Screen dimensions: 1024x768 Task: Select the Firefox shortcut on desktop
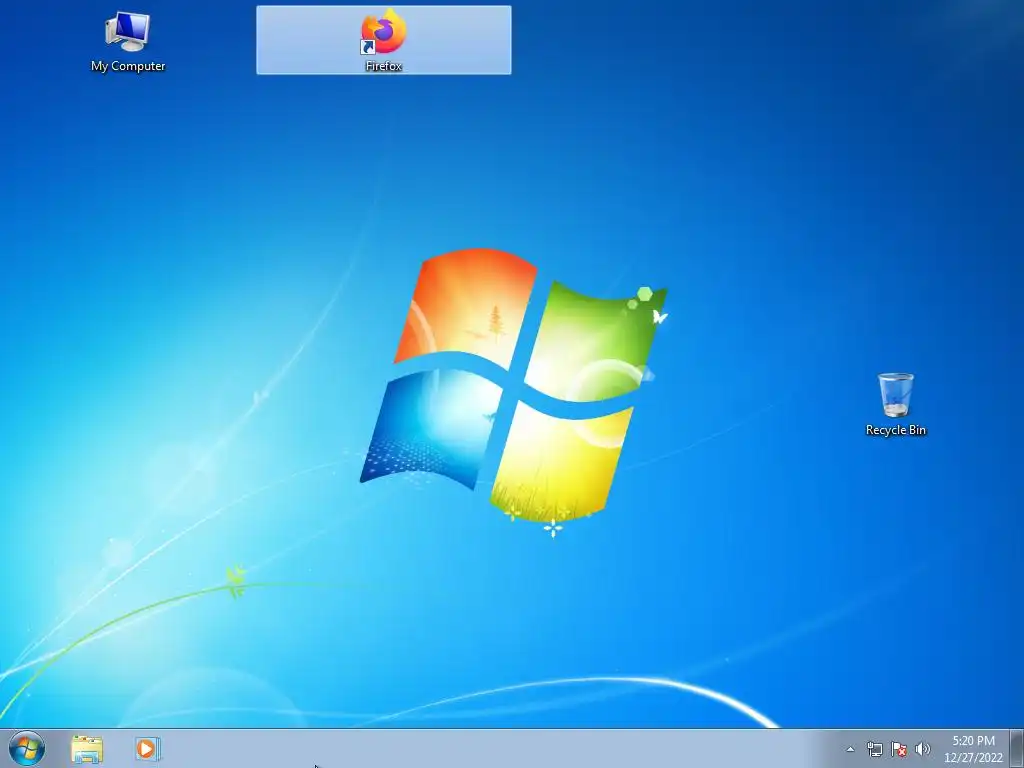pyautogui.click(x=383, y=40)
